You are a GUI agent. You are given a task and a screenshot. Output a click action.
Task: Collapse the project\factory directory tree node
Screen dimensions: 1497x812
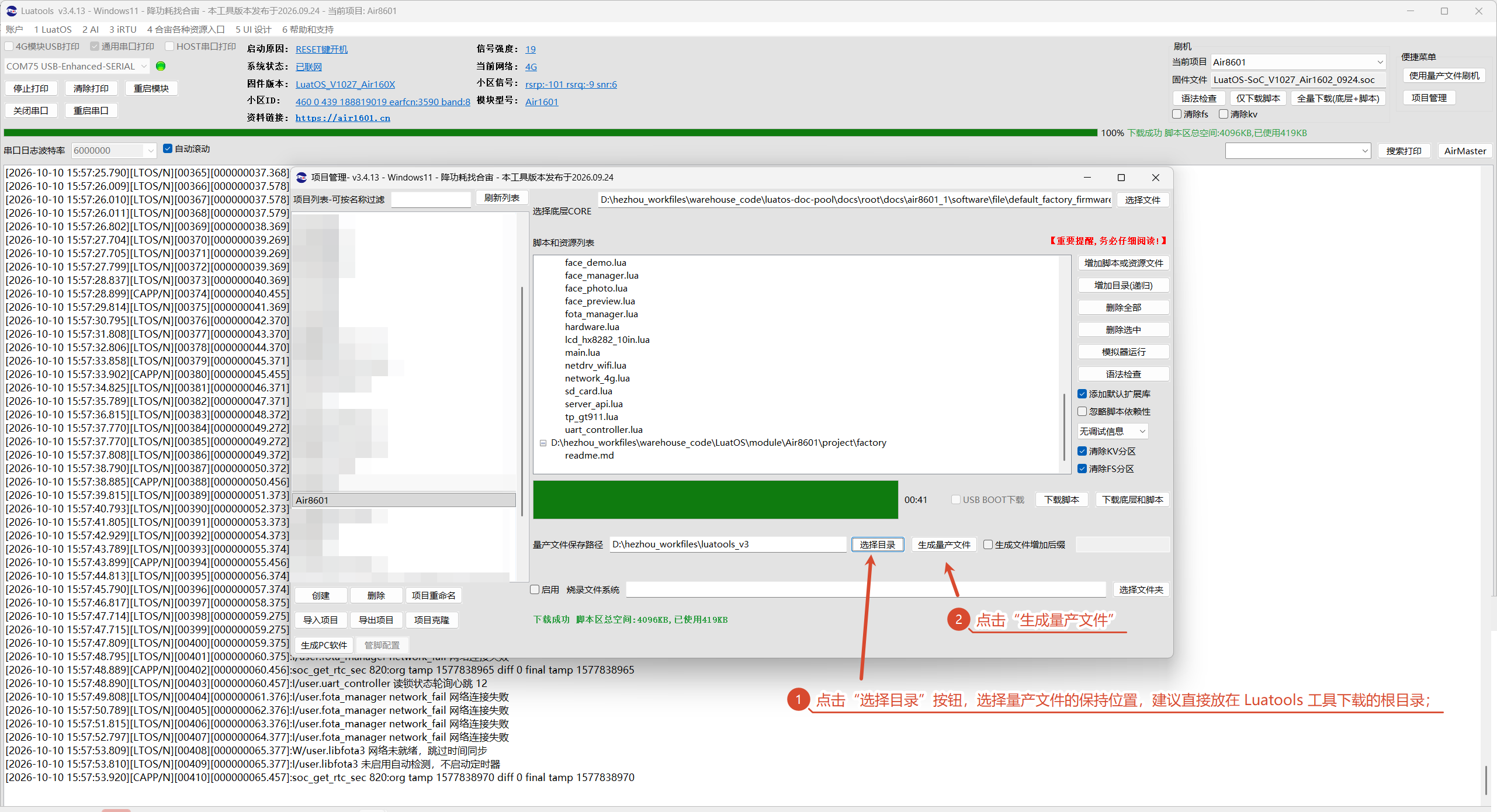tap(543, 443)
